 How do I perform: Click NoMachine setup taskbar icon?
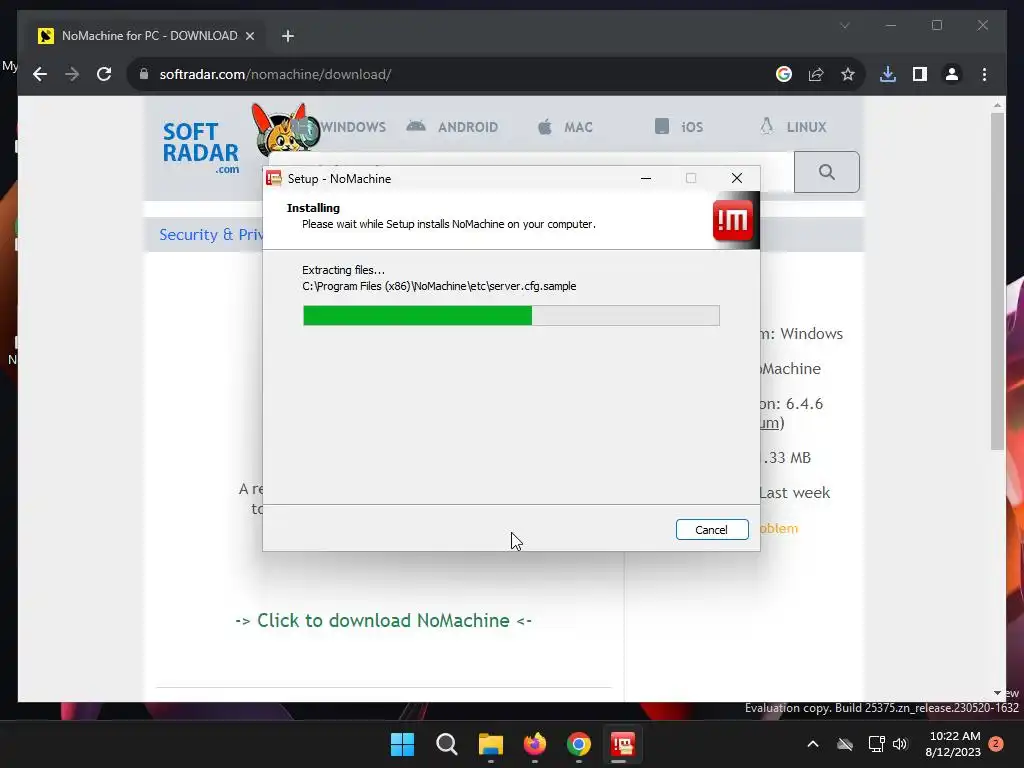(622, 744)
